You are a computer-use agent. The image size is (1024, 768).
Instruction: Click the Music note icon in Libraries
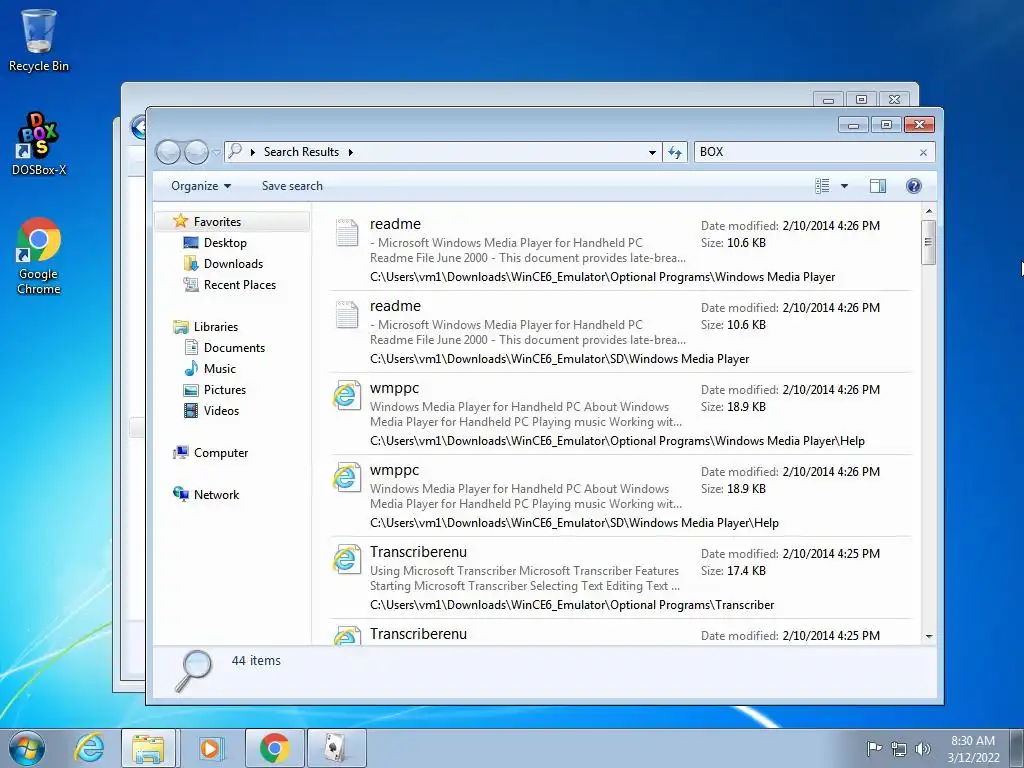click(191, 368)
